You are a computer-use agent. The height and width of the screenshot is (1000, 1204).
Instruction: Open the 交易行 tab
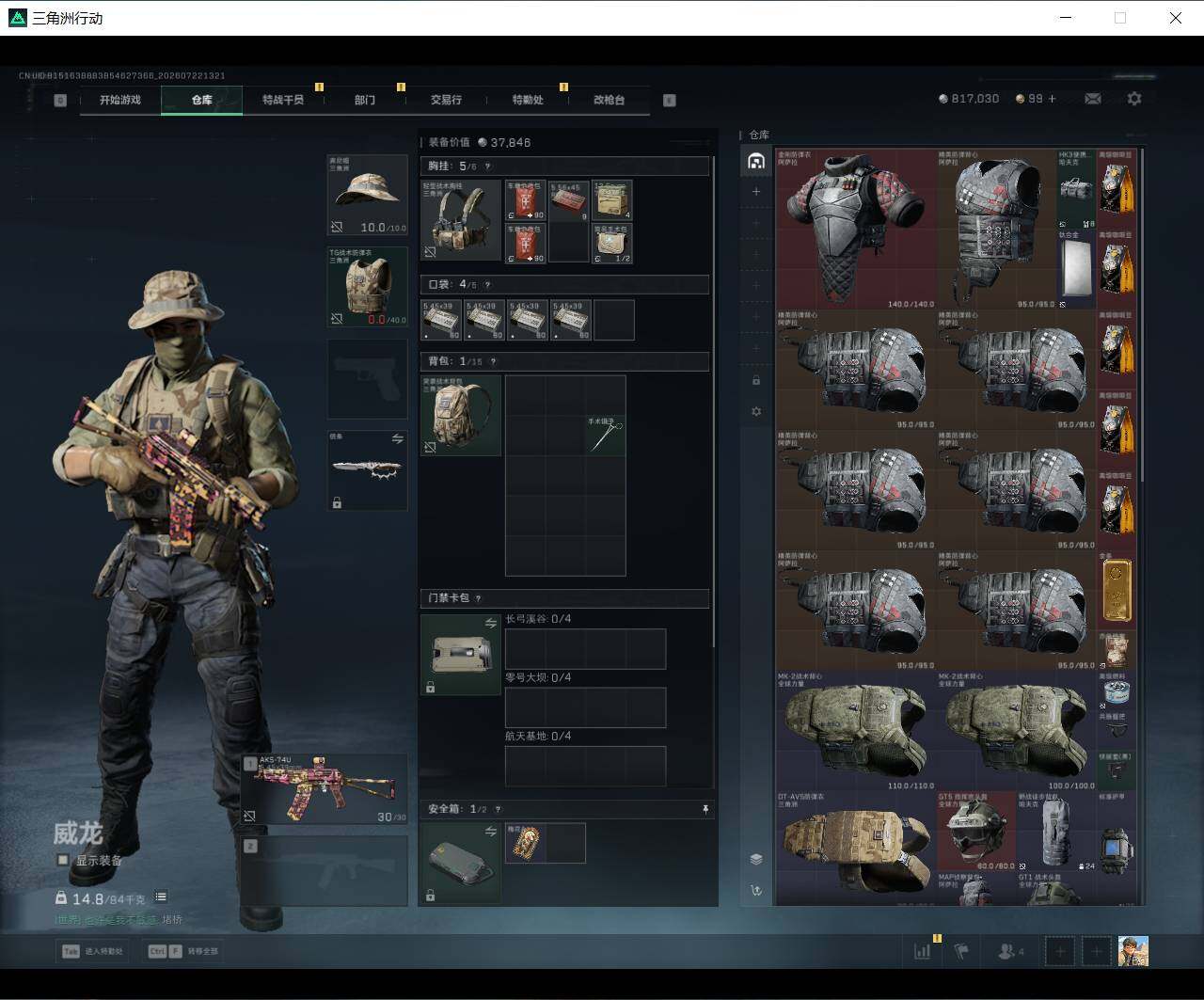point(446,100)
